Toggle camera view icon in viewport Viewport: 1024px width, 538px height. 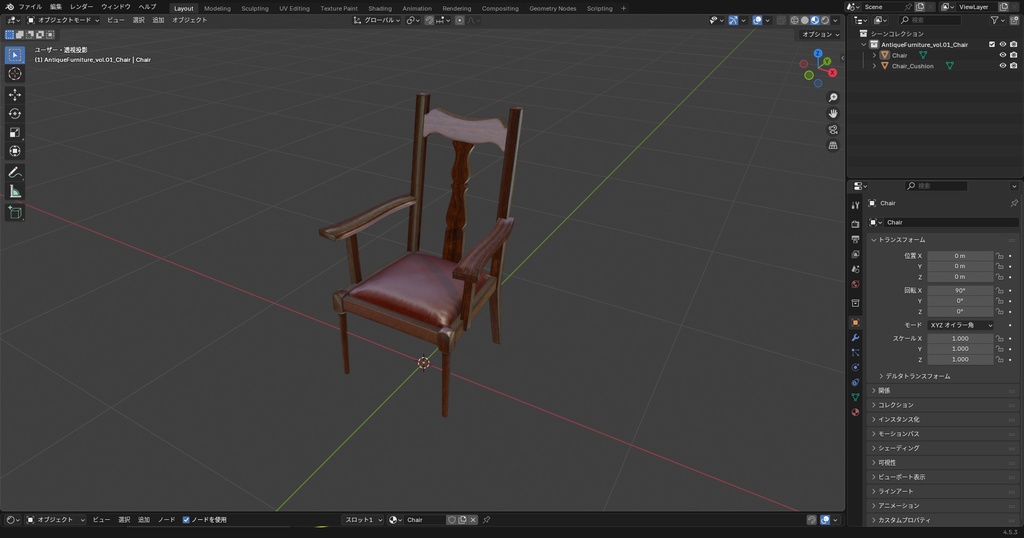click(x=833, y=130)
